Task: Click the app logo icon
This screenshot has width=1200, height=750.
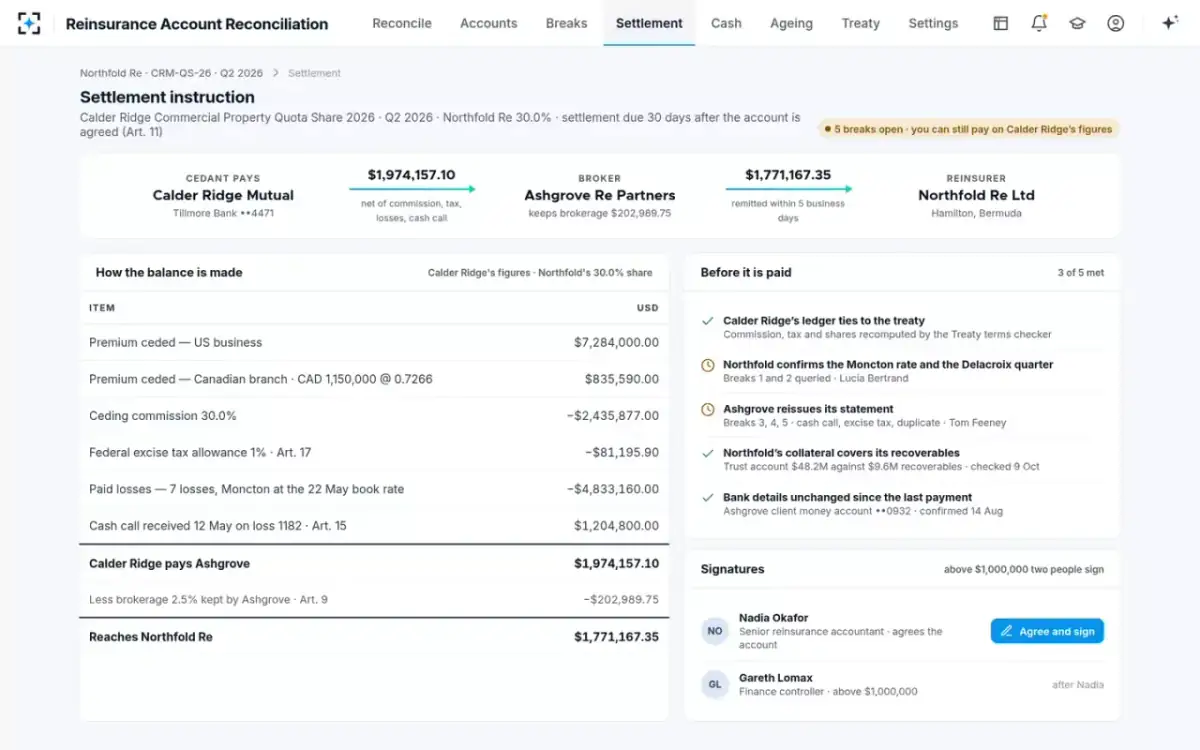Action: pyautogui.click(x=29, y=23)
